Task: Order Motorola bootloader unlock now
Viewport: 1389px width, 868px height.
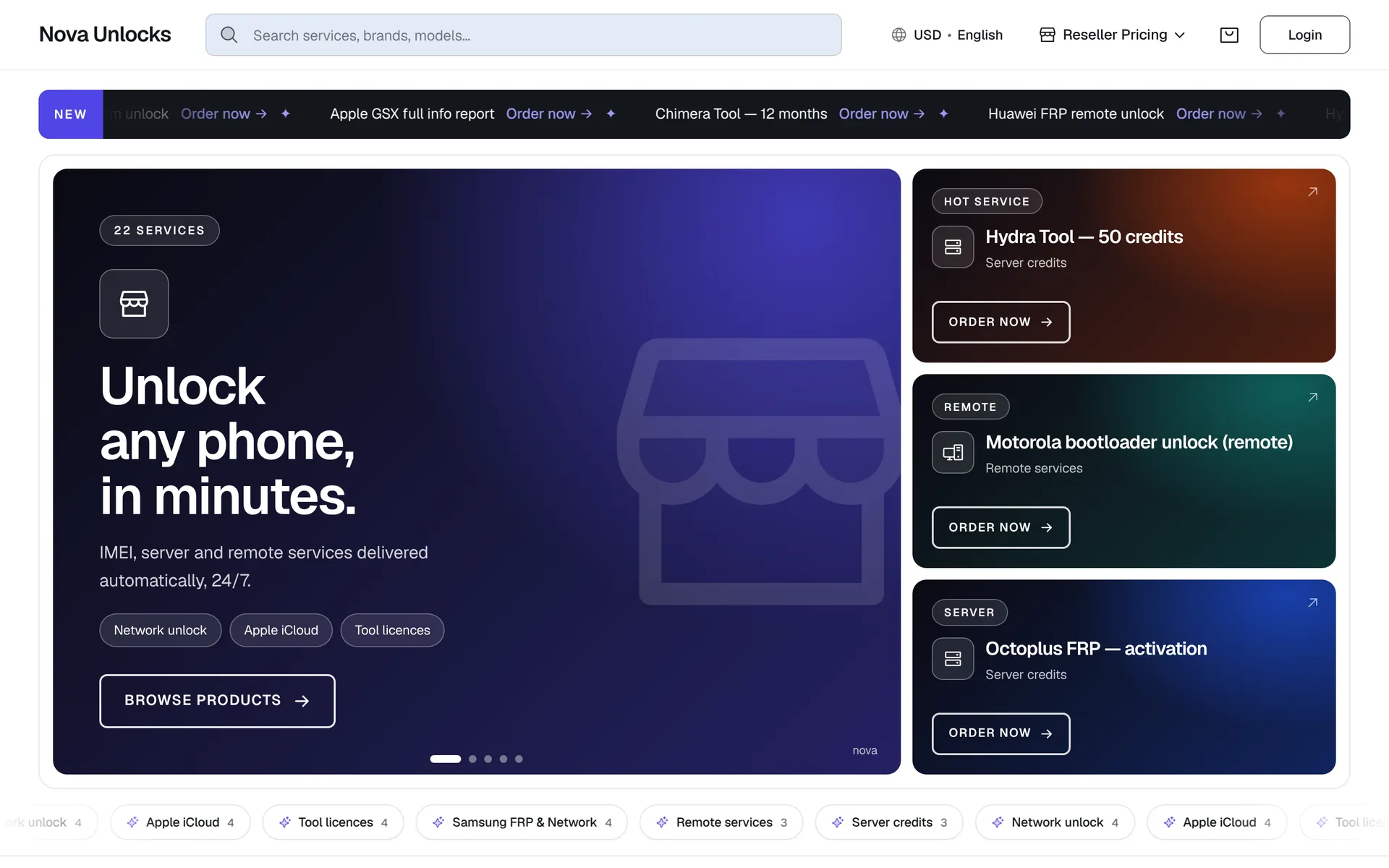Action: [1001, 527]
